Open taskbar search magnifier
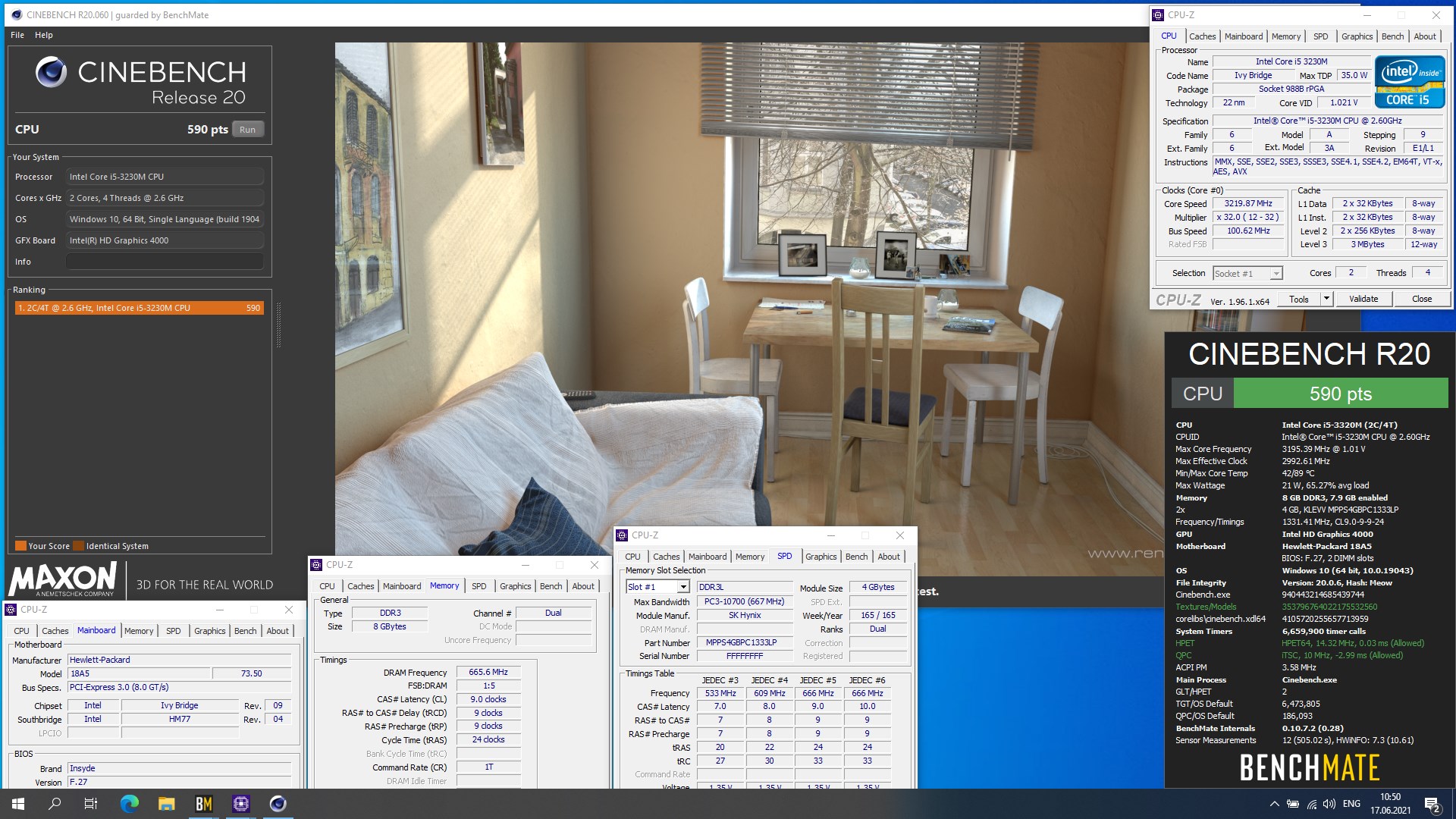The image size is (1456, 819). pyautogui.click(x=55, y=804)
